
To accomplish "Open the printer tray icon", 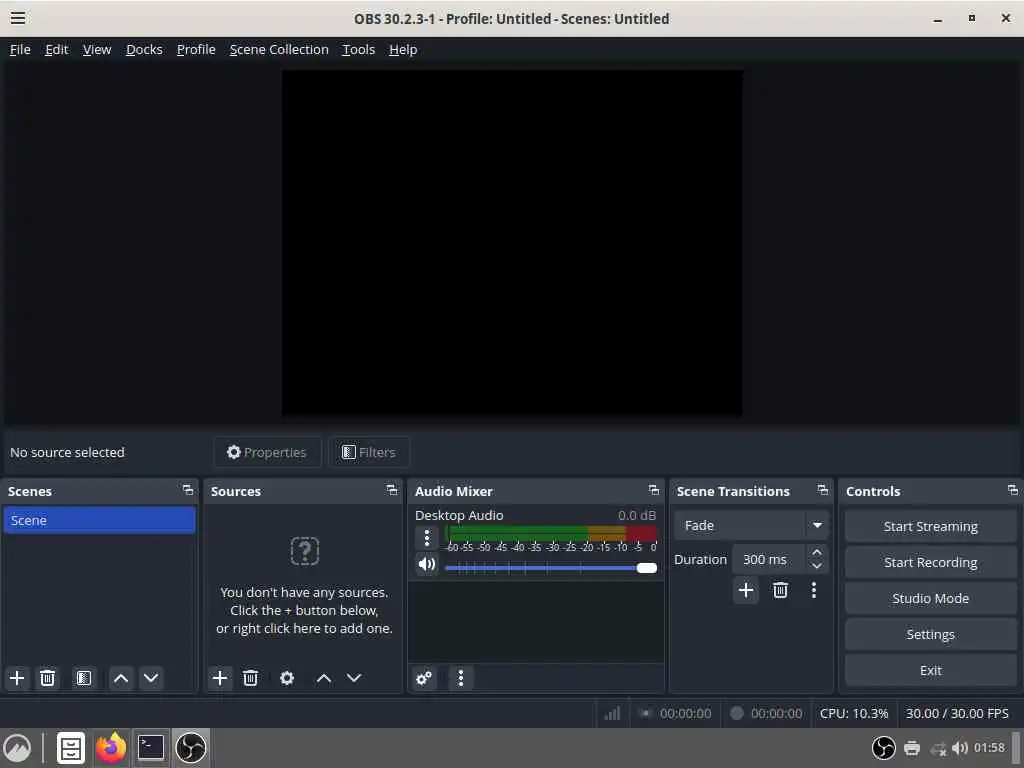I will pyautogui.click(x=912, y=748).
